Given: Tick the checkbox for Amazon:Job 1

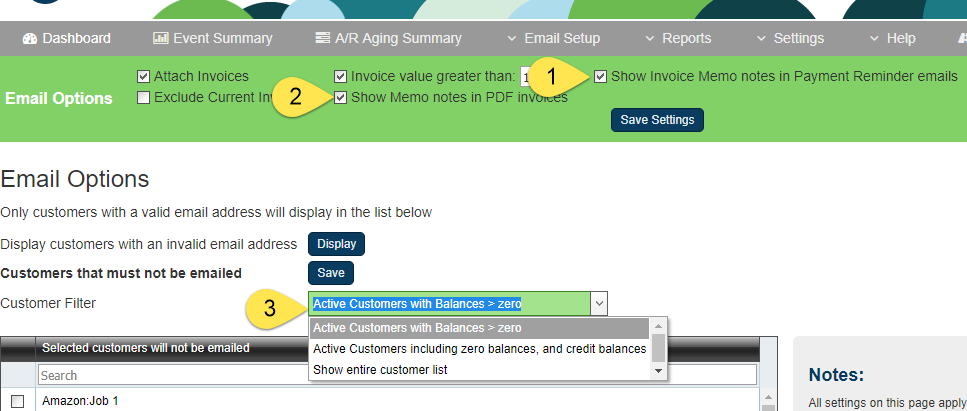Looking at the screenshot, I should point(17,401).
